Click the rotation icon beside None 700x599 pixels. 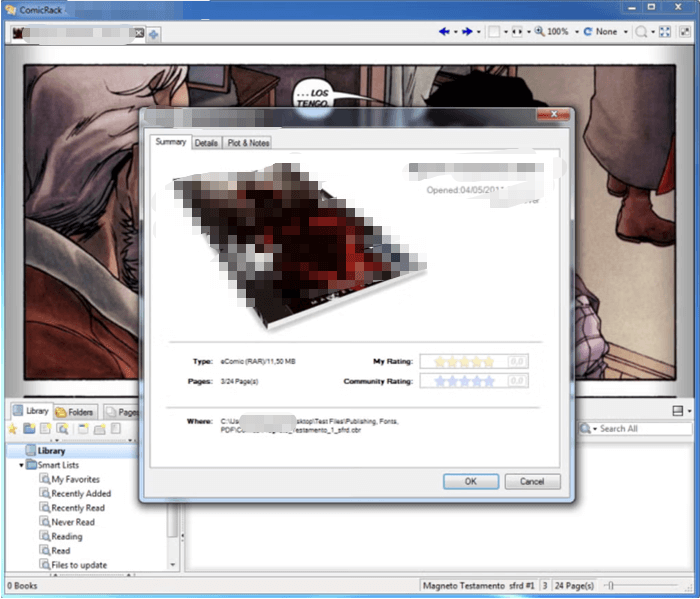pyautogui.click(x=587, y=32)
